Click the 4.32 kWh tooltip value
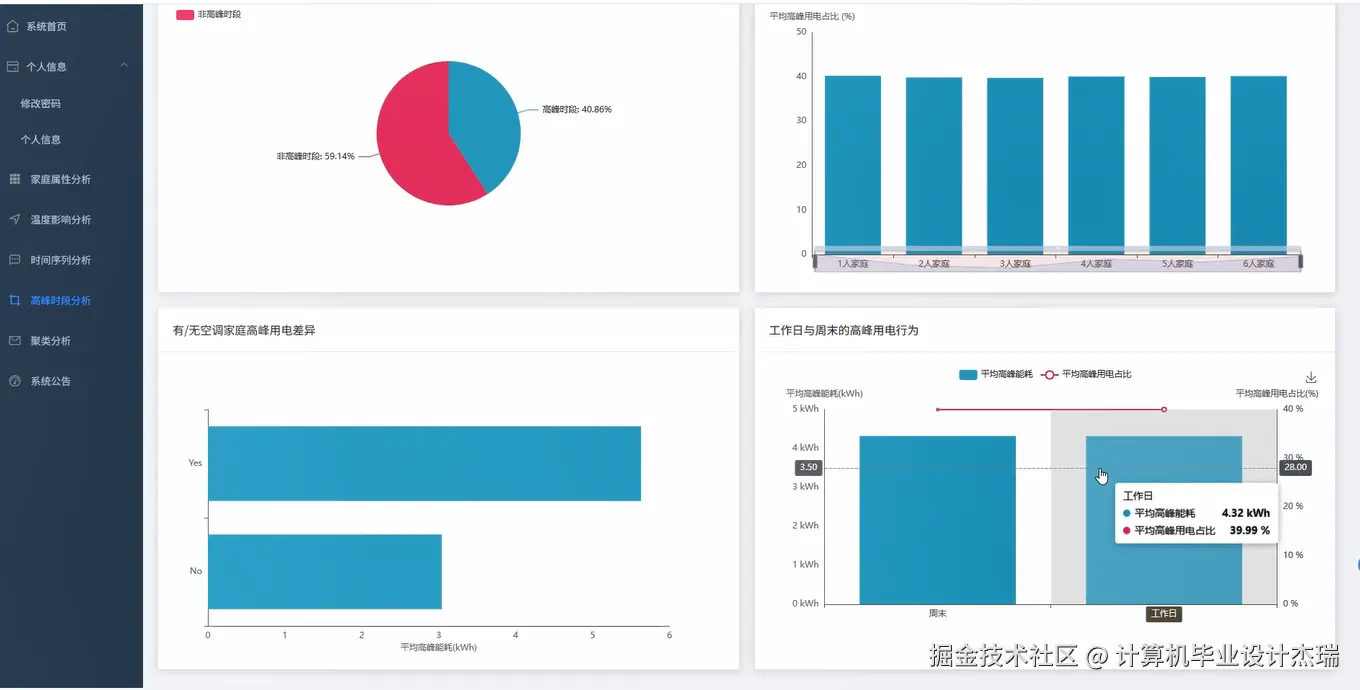The width and height of the screenshot is (1360, 690). pos(1246,513)
